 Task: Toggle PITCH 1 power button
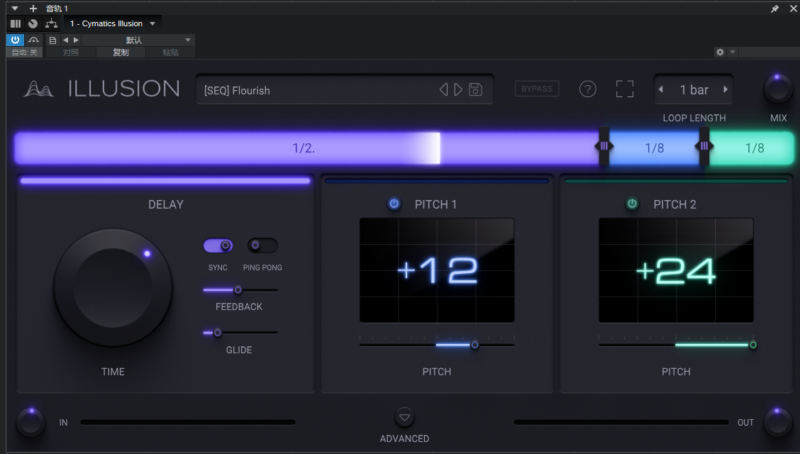(x=394, y=204)
